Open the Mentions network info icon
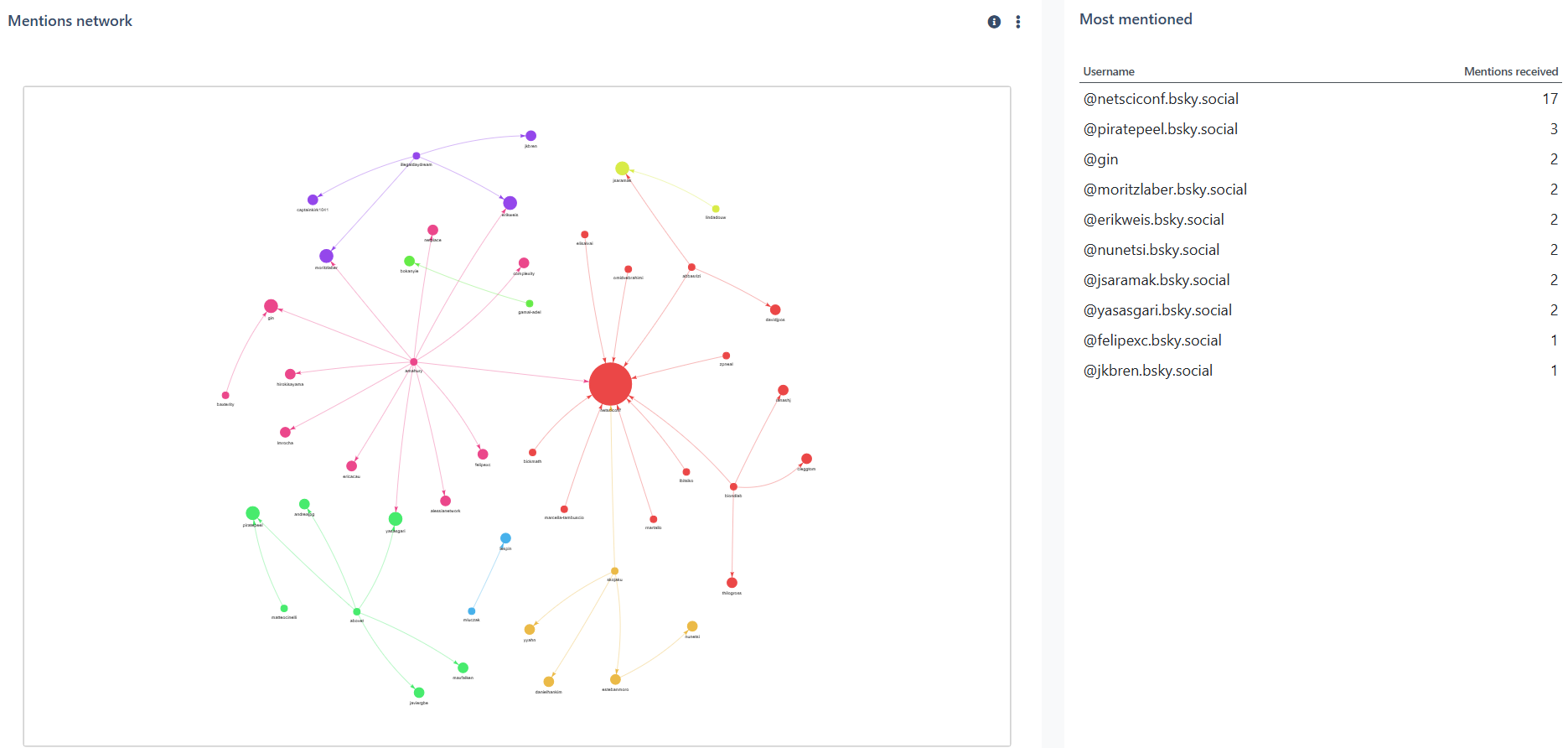The height and width of the screenshot is (748, 1568). [994, 22]
